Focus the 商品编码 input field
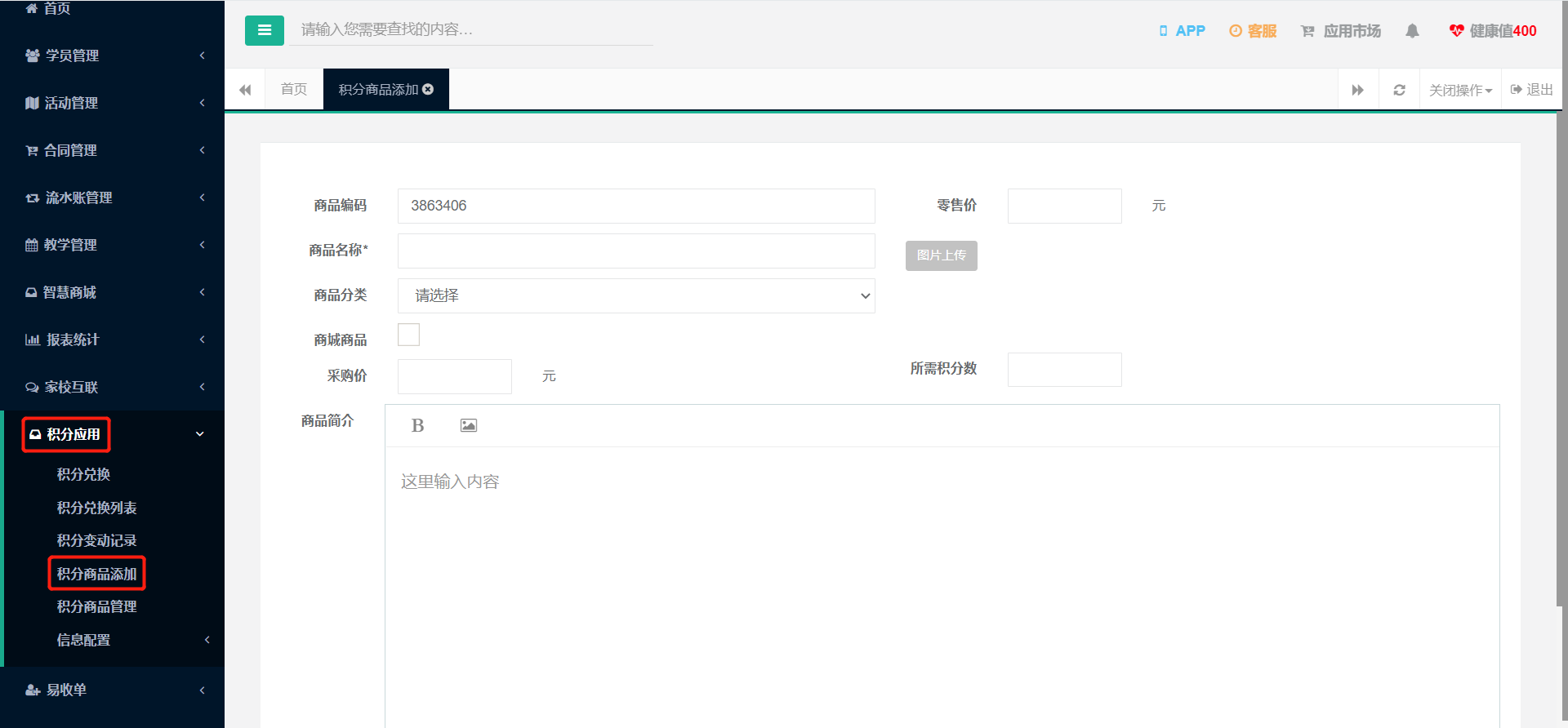Viewport: 1568px width, 728px height. coord(636,206)
